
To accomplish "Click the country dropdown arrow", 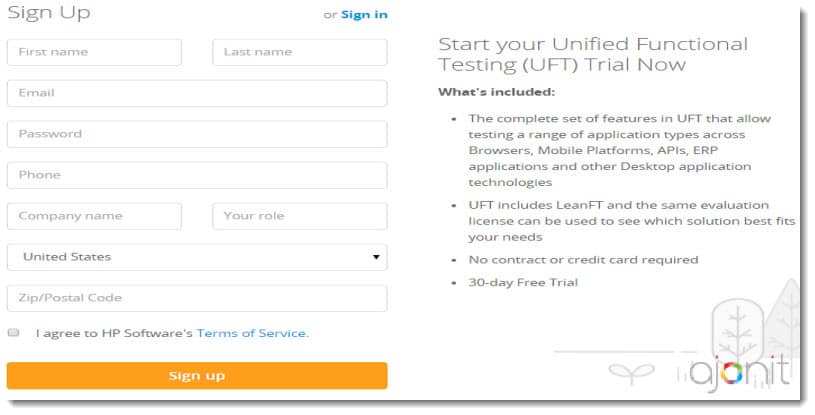I will [x=376, y=257].
